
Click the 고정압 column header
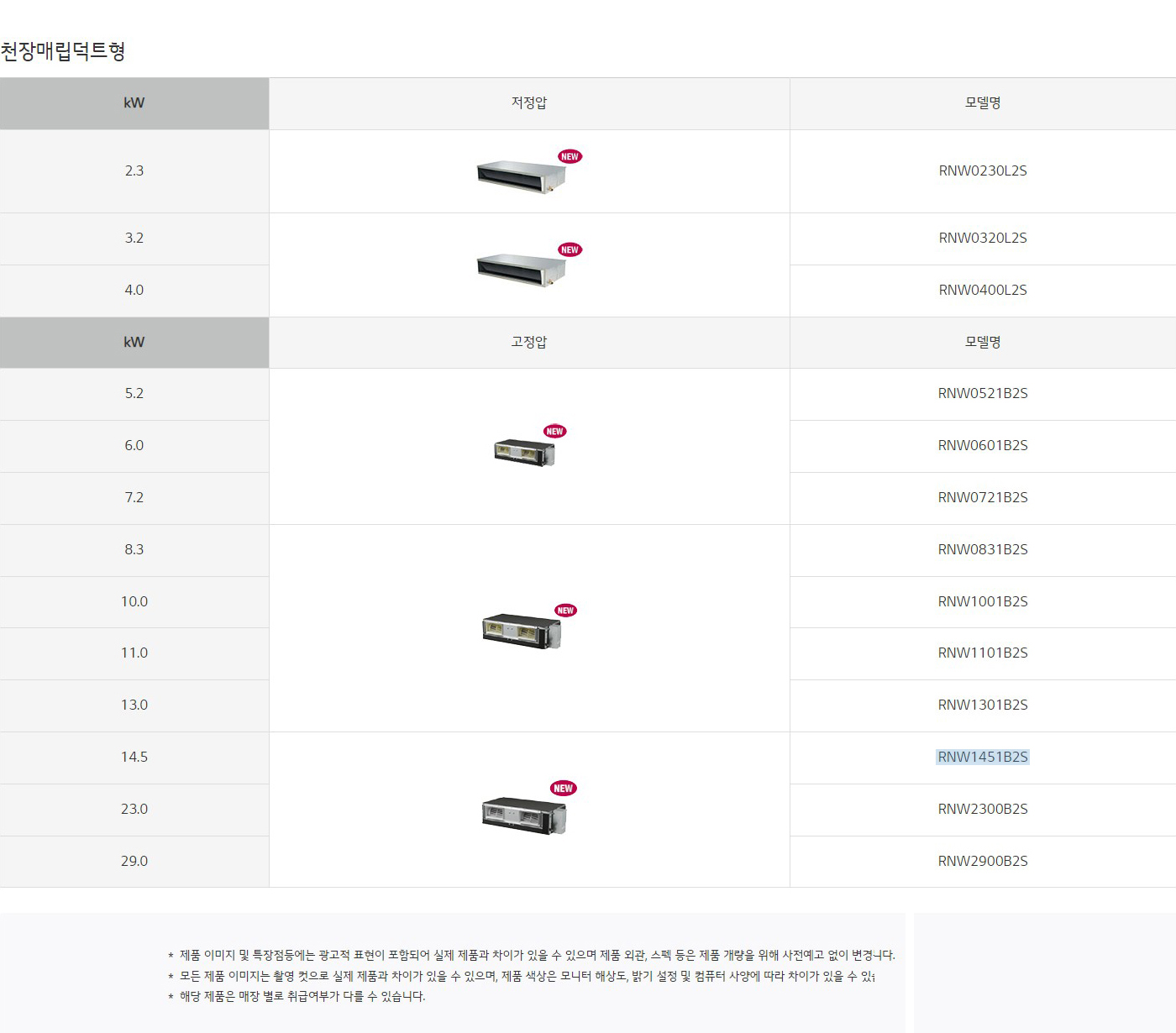529,342
